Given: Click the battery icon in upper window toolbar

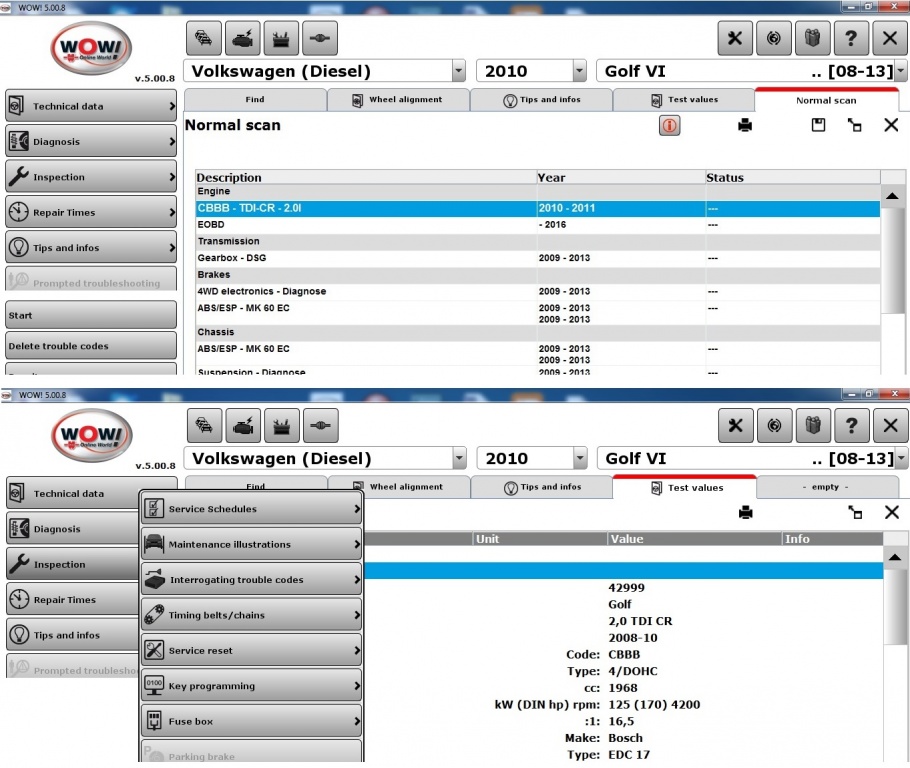Looking at the screenshot, I should [x=281, y=38].
